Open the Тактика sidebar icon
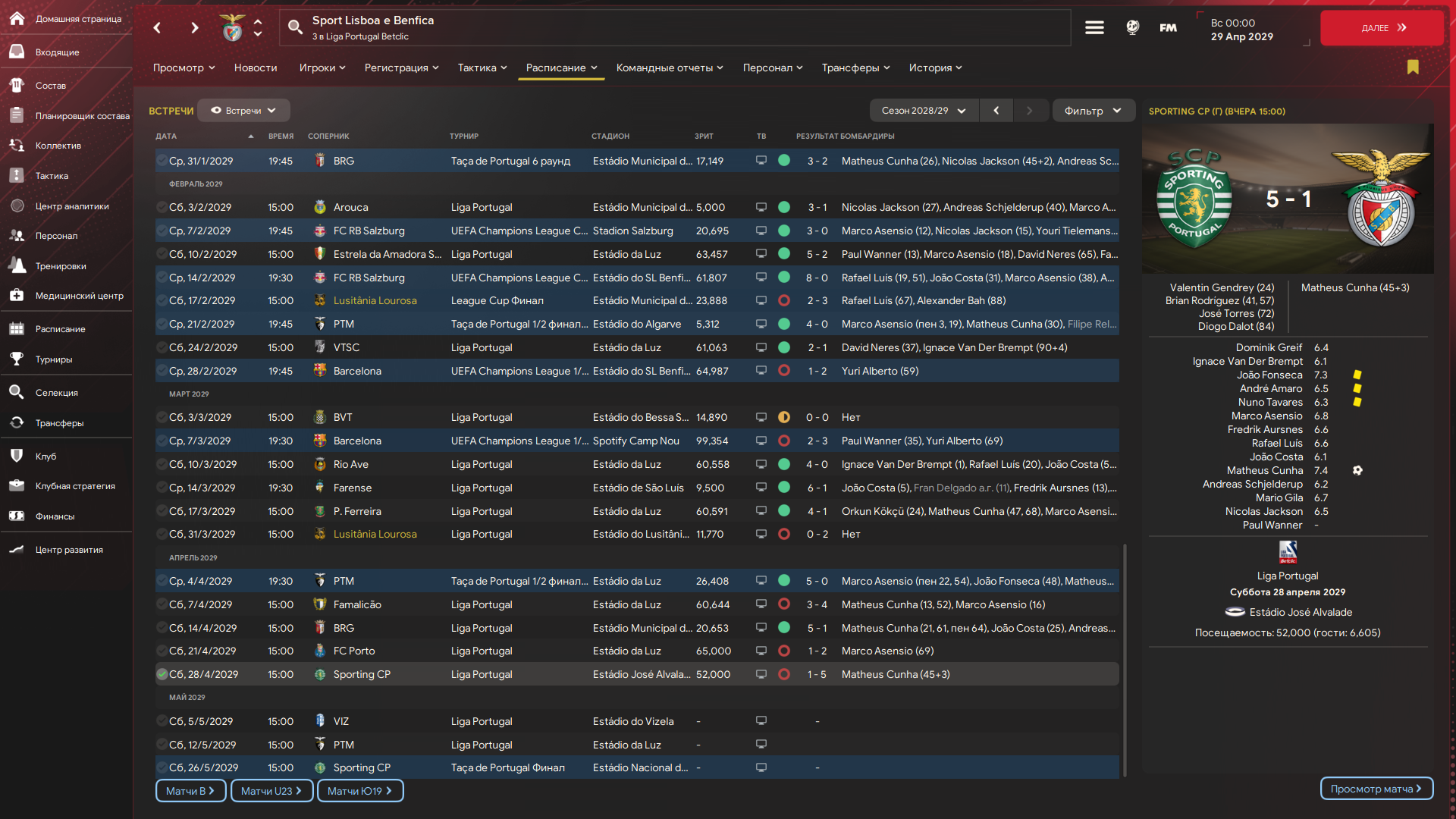The width and height of the screenshot is (1456, 819). [x=17, y=175]
